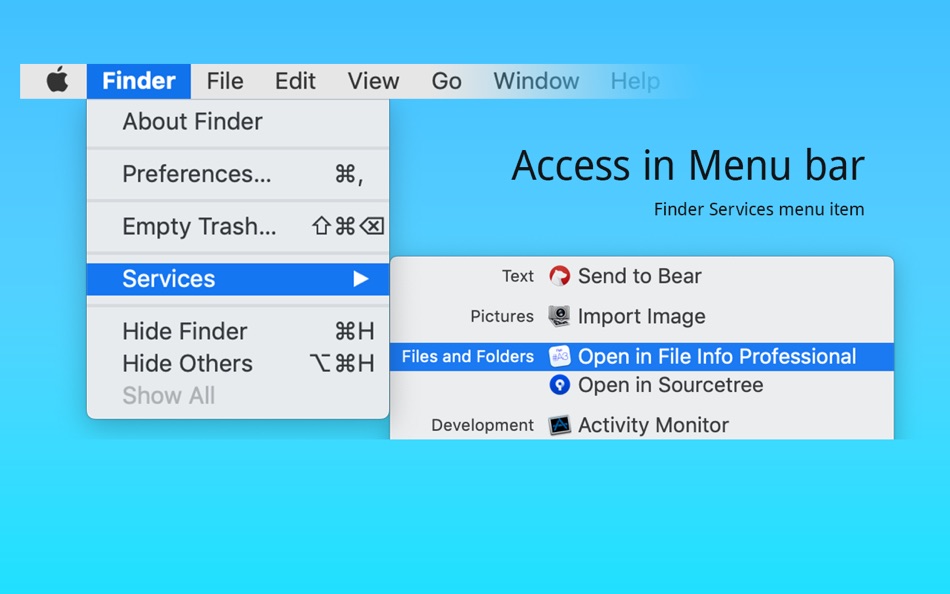The image size is (950, 594).
Task: Open the View menu
Action: pyautogui.click(x=373, y=81)
